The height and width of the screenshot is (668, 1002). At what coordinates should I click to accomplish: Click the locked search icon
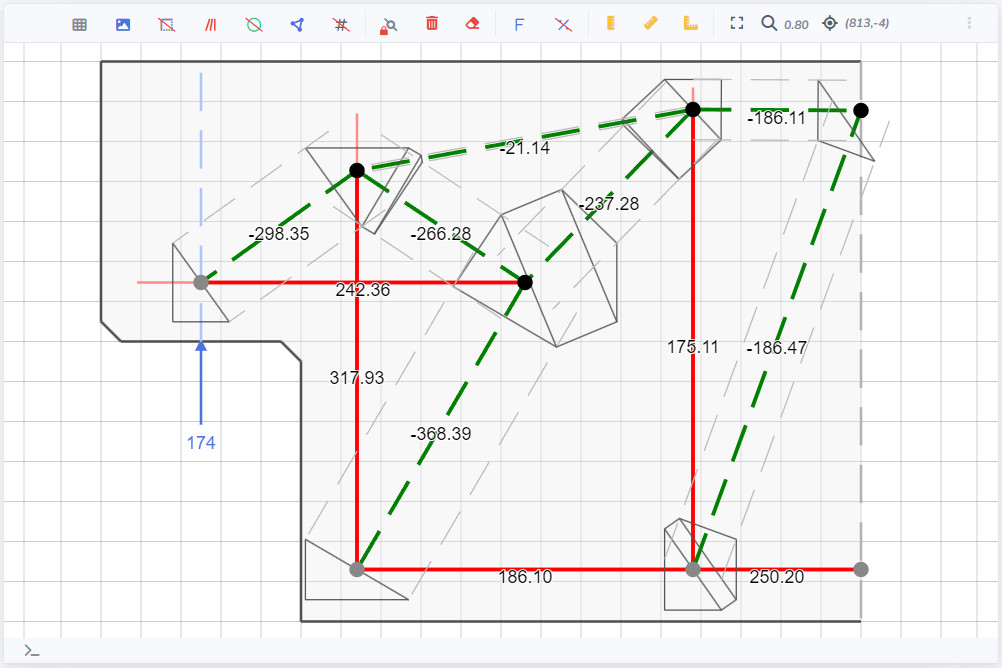point(388,24)
